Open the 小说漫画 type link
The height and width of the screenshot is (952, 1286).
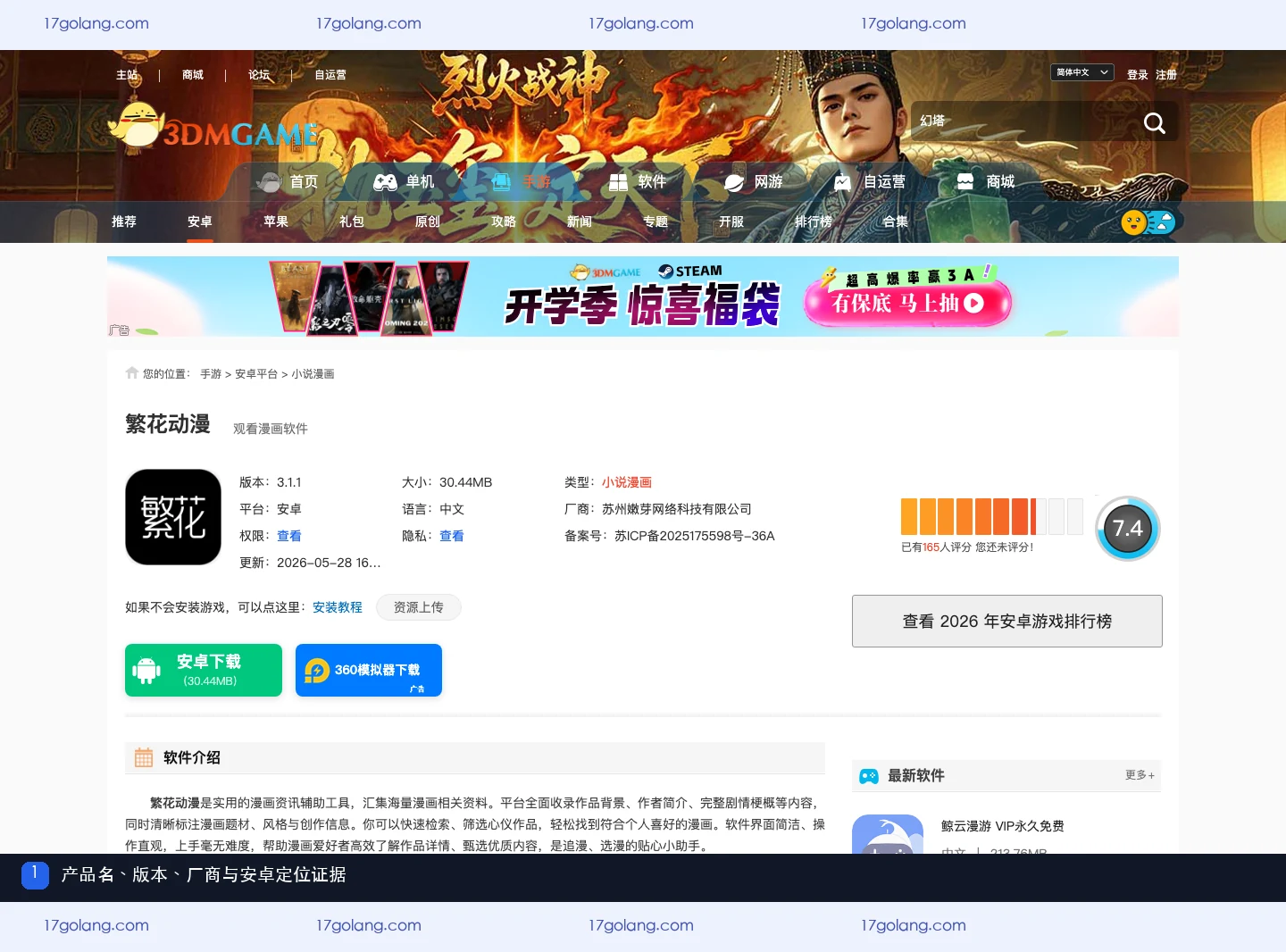pyautogui.click(x=627, y=482)
